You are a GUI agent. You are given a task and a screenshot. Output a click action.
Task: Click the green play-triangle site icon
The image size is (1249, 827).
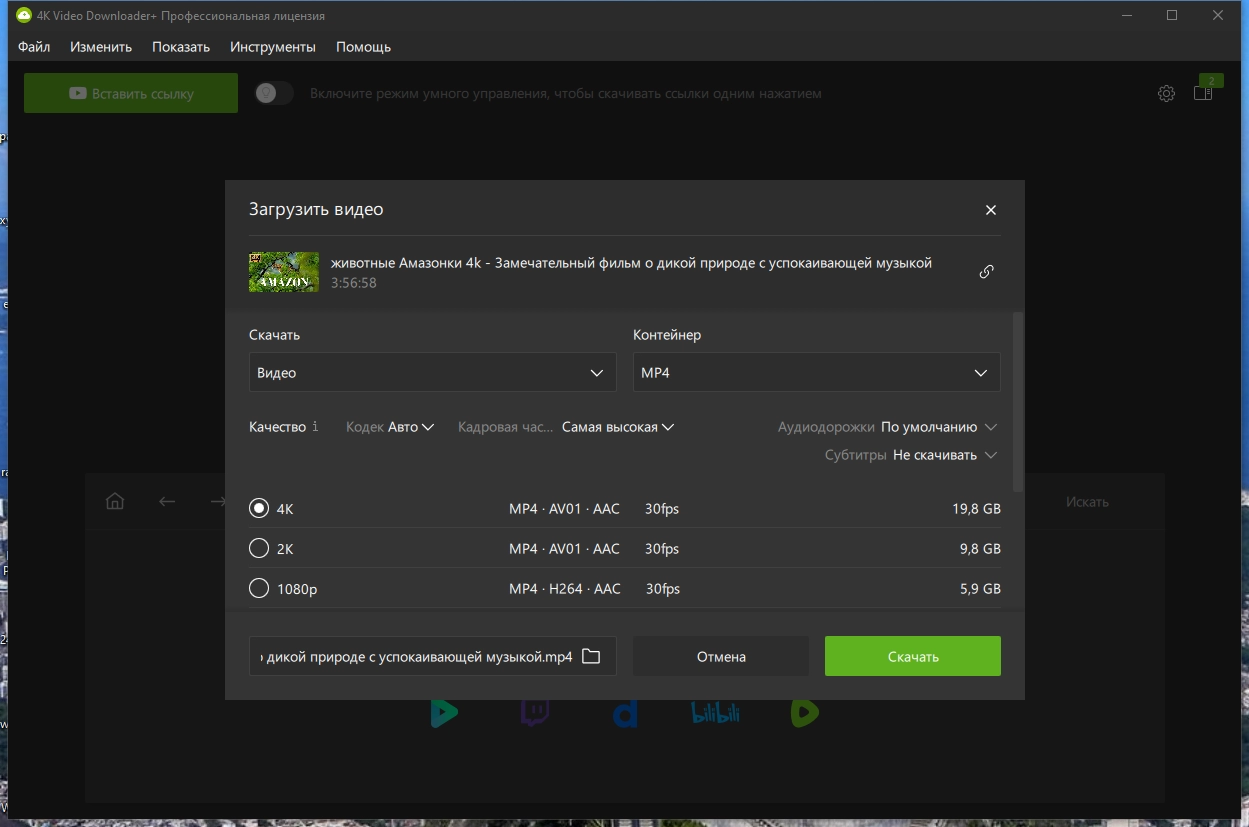[444, 713]
